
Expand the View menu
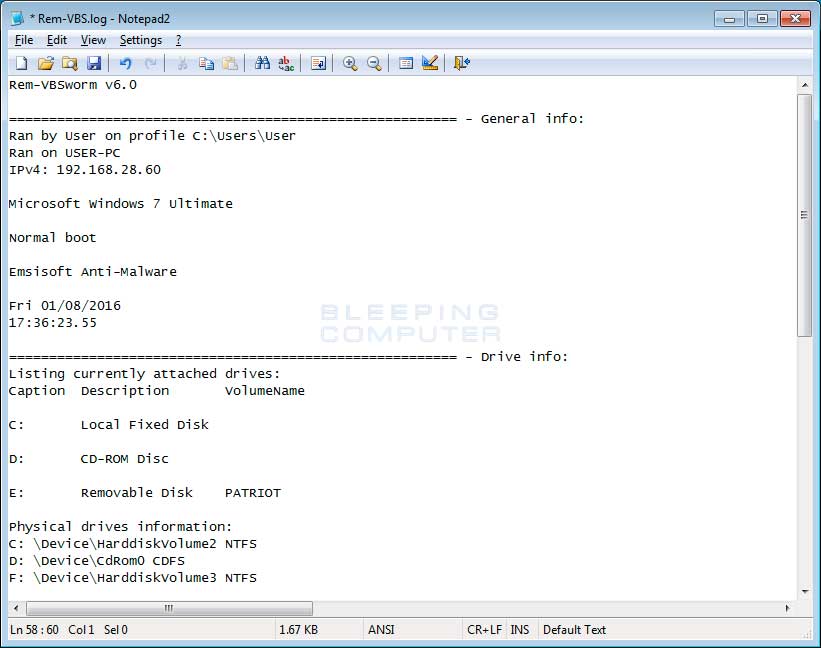click(x=93, y=40)
